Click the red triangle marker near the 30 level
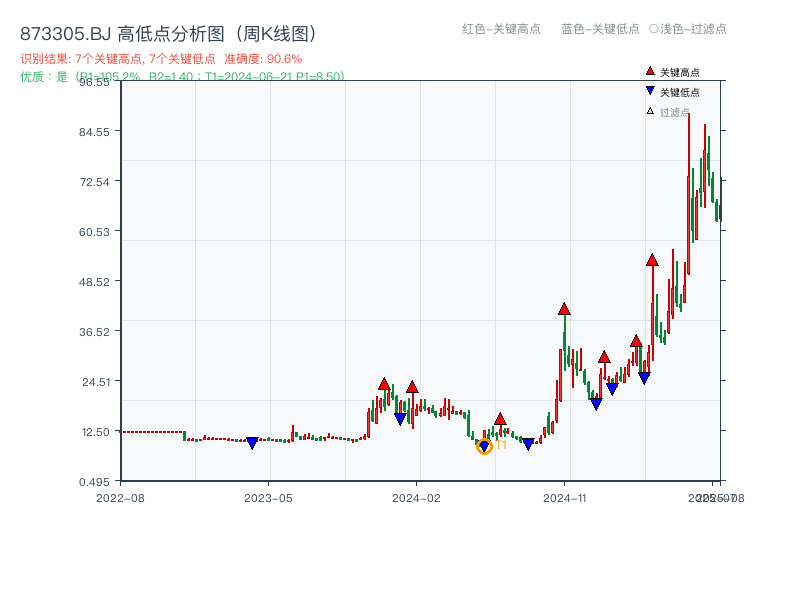 (x=604, y=358)
